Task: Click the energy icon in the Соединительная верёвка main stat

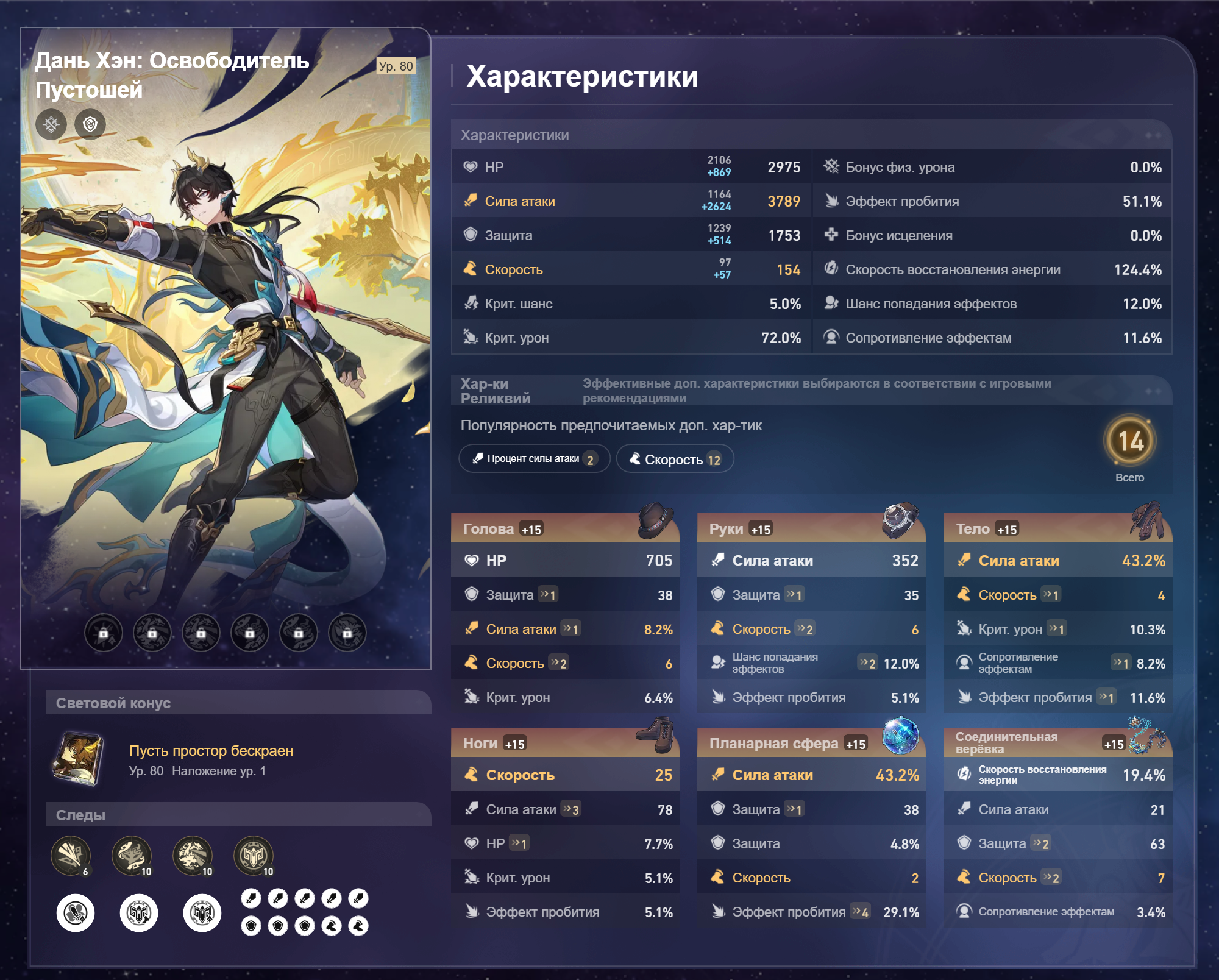Action: [964, 775]
